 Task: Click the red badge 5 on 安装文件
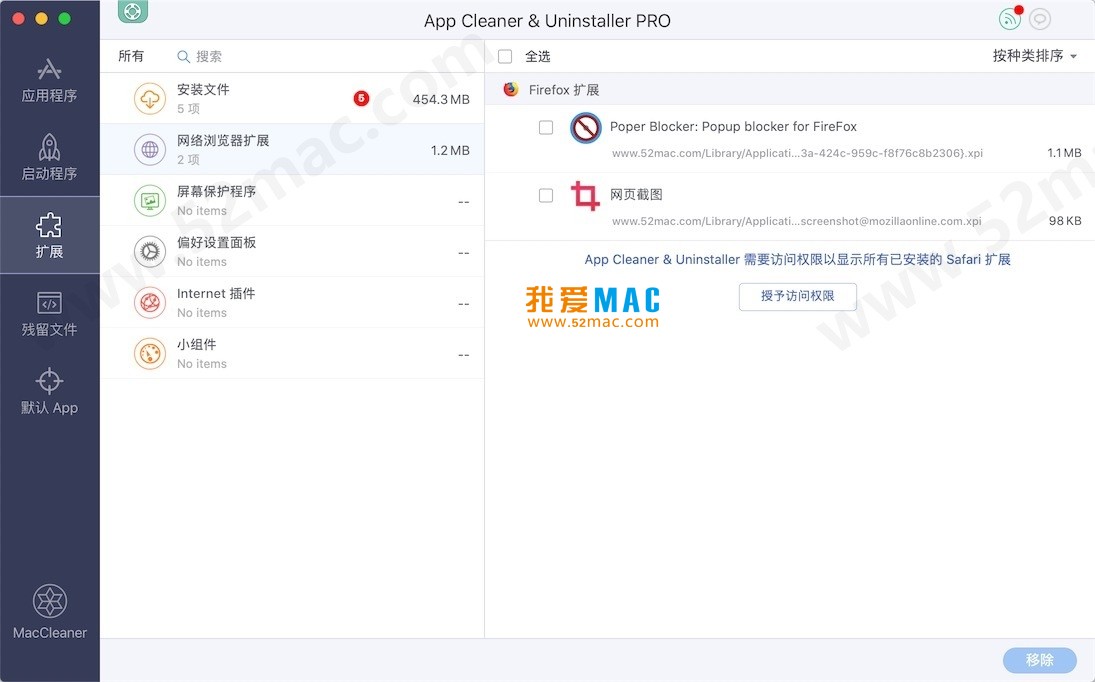pyautogui.click(x=361, y=98)
